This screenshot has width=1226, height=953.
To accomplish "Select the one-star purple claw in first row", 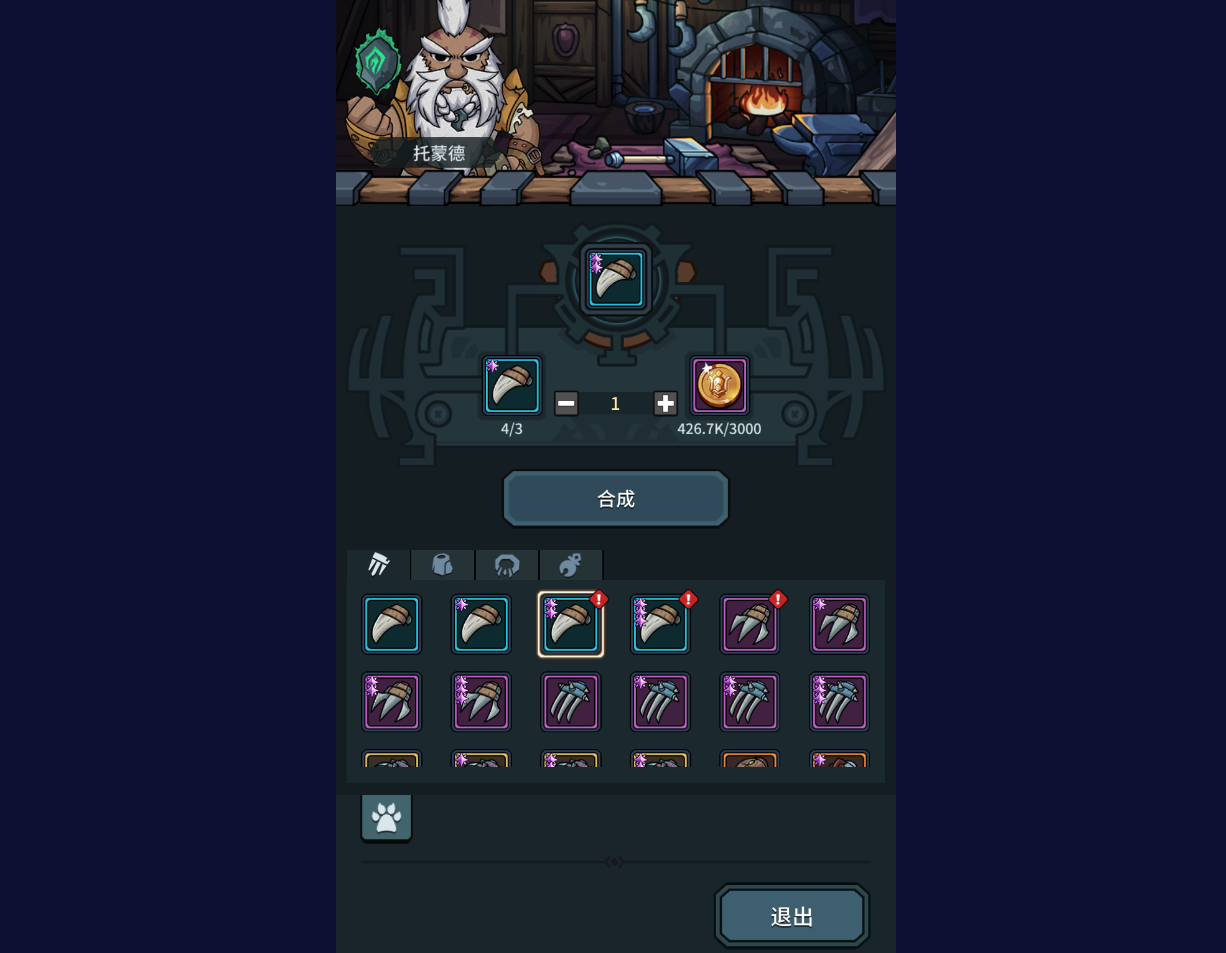I will 839,624.
